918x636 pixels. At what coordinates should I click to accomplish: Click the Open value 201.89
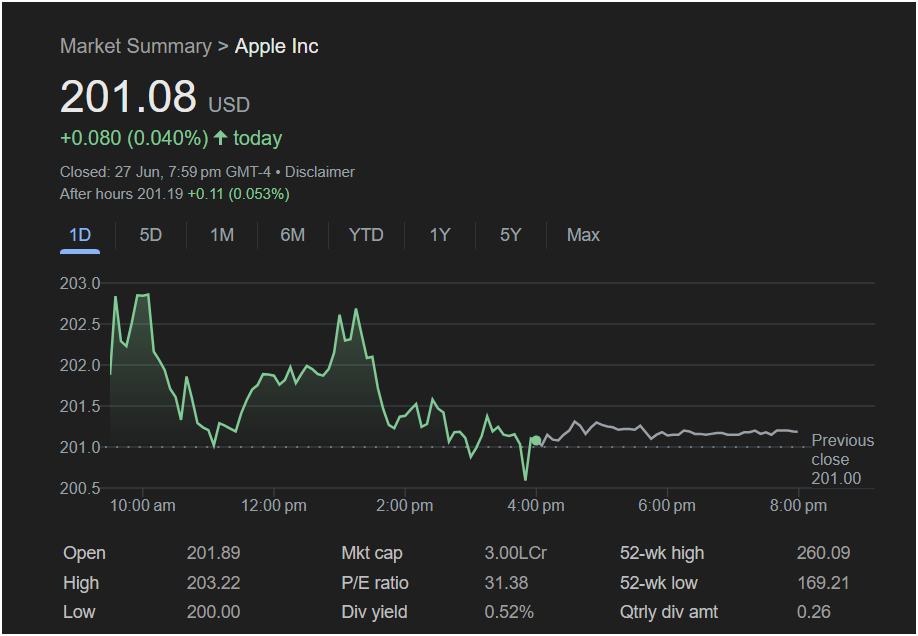[213, 553]
